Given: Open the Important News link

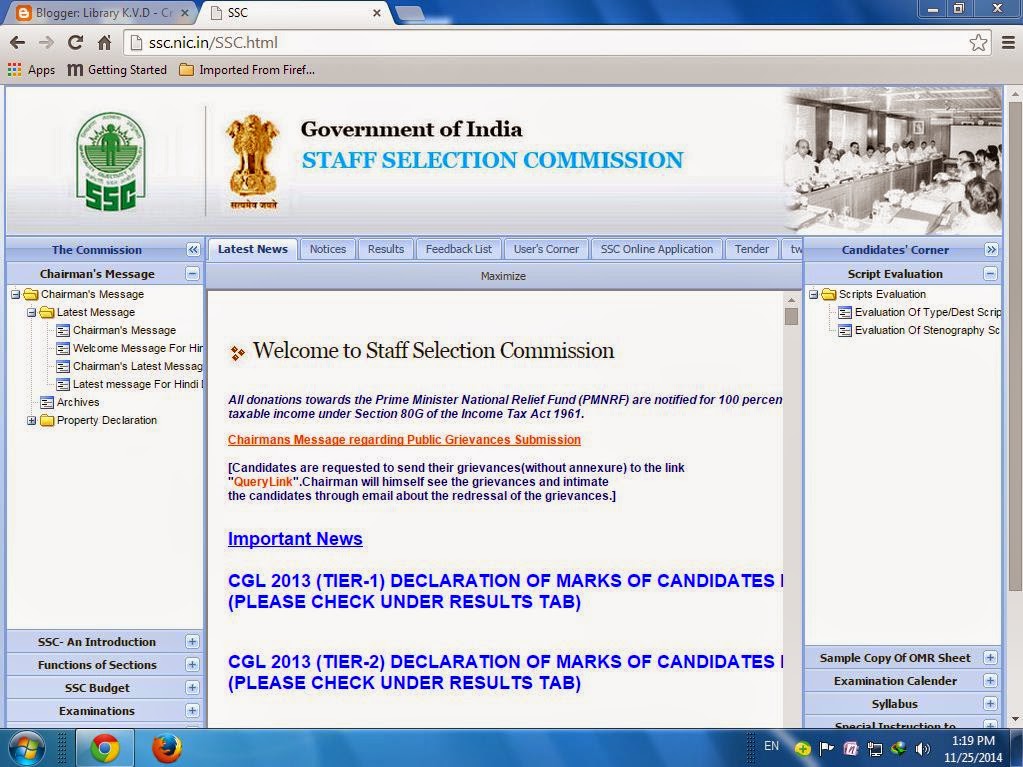Looking at the screenshot, I should (x=295, y=539).
